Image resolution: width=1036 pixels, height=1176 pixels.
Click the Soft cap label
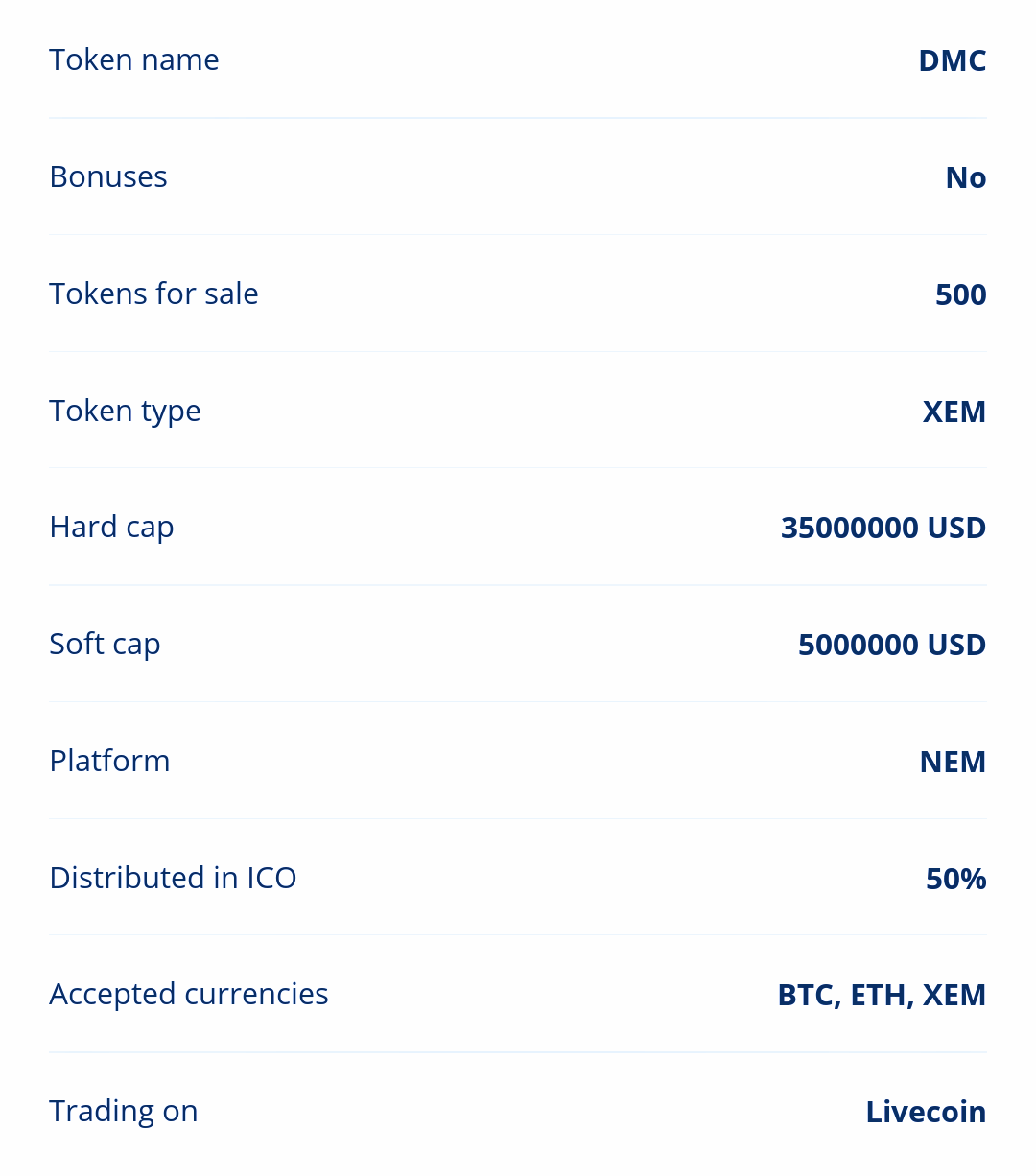pos(105,644)
